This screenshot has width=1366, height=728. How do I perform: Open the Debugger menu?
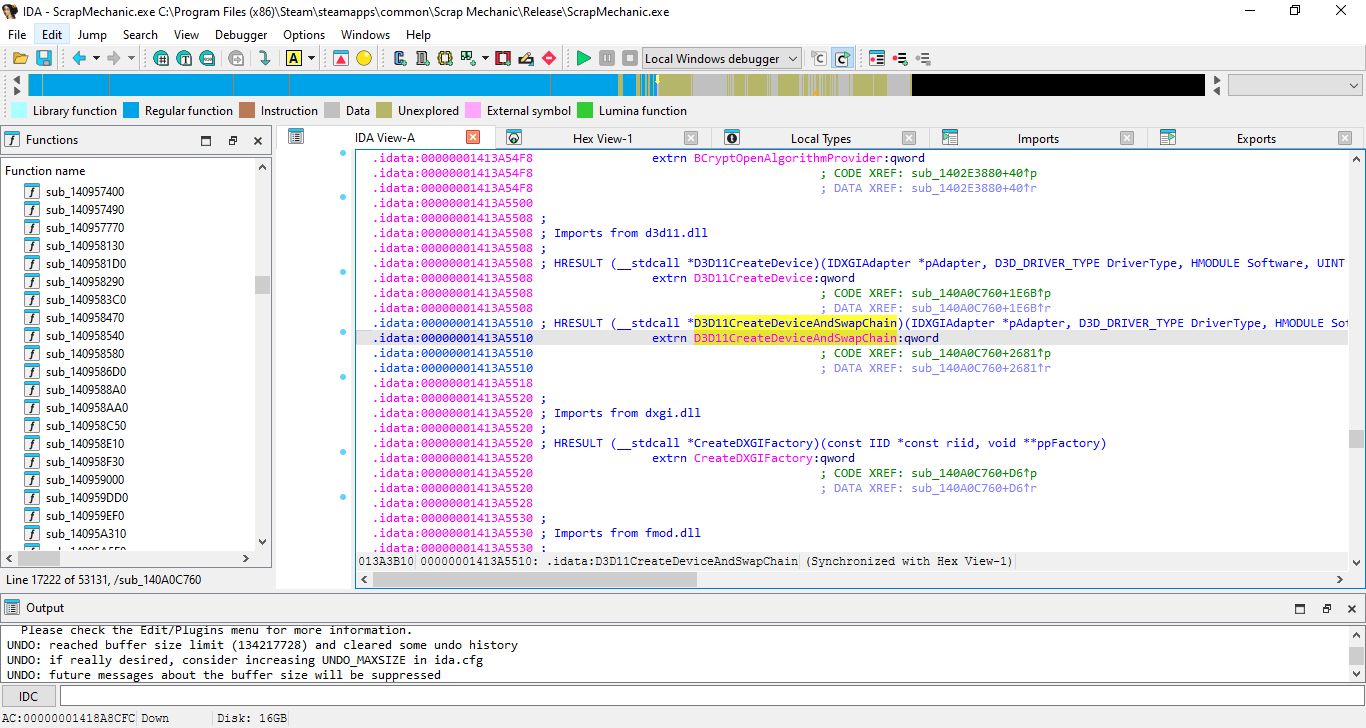241,34
